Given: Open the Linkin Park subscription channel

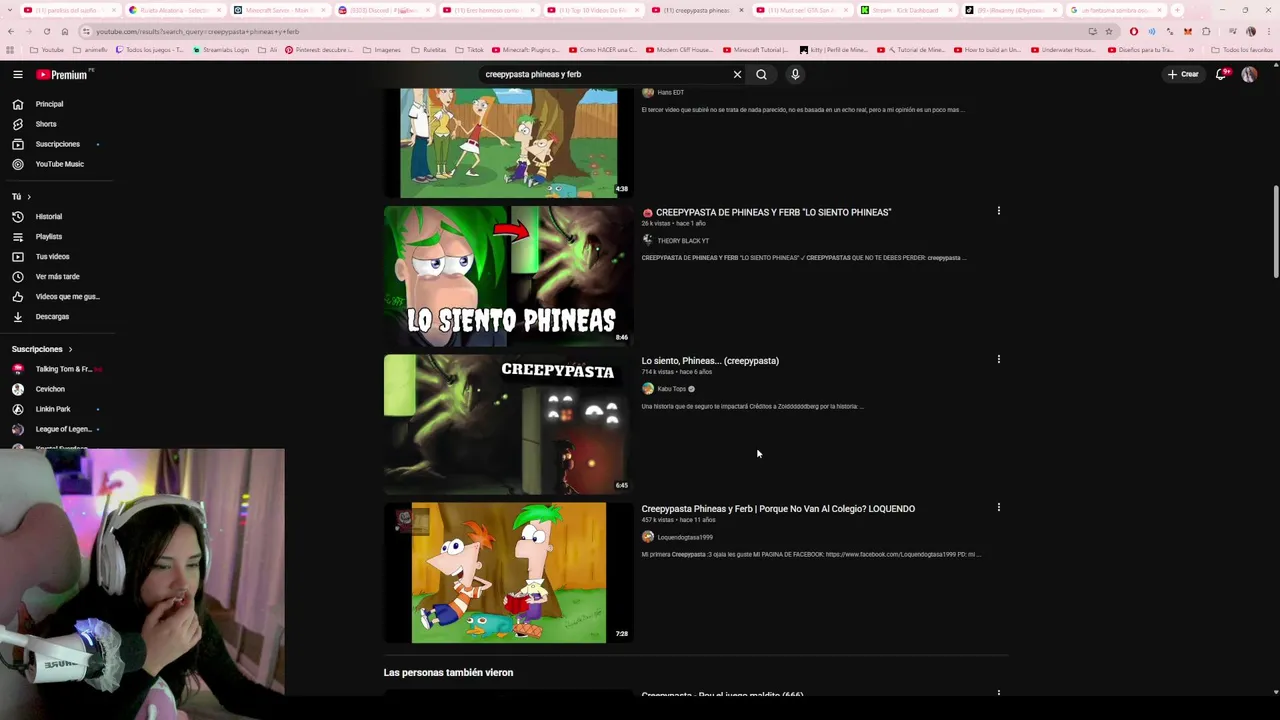Looking at the screenshot, I should point(53,409).
